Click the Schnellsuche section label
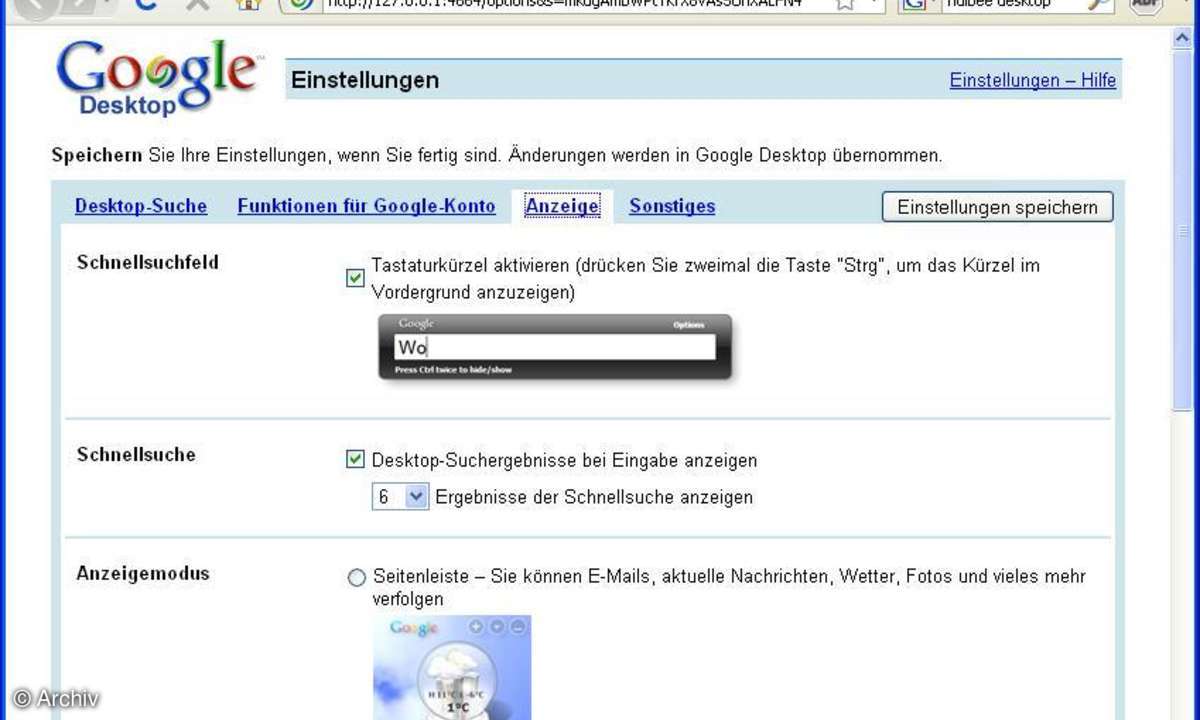The width and height of the screenshot is (1200, 720). pos(136,454)
